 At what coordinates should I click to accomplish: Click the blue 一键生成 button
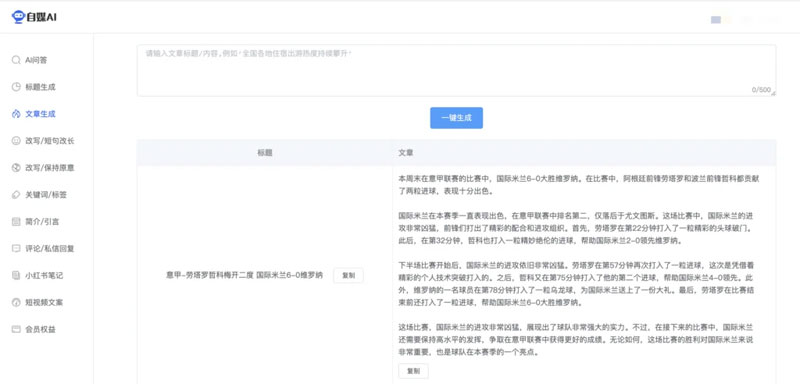click(x=456, y=118)
